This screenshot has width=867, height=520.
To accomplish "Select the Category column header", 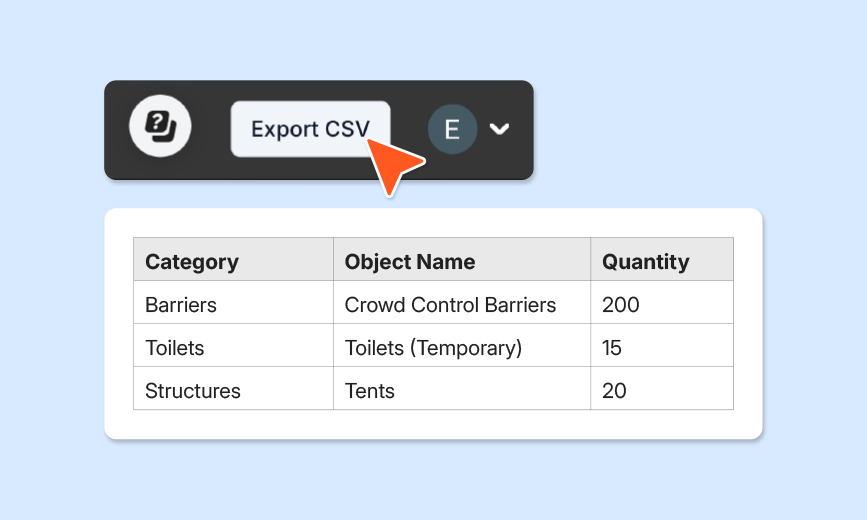I will pos(233,259).
